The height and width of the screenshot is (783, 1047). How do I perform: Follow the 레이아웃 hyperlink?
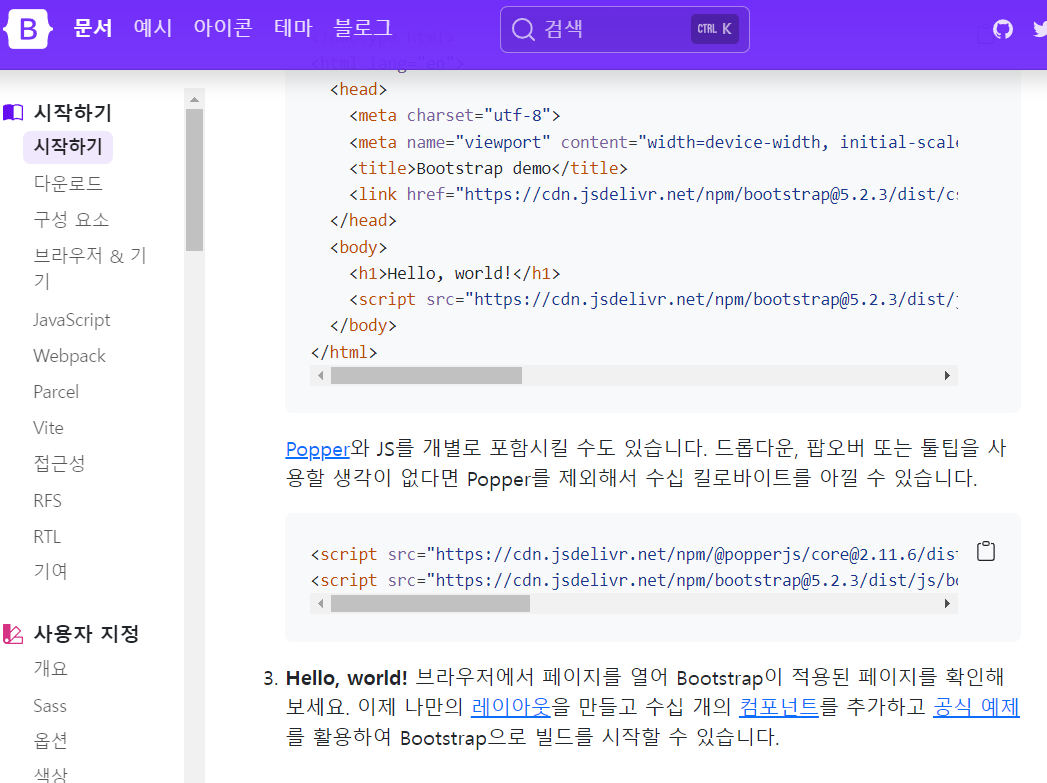click(511, 706)
